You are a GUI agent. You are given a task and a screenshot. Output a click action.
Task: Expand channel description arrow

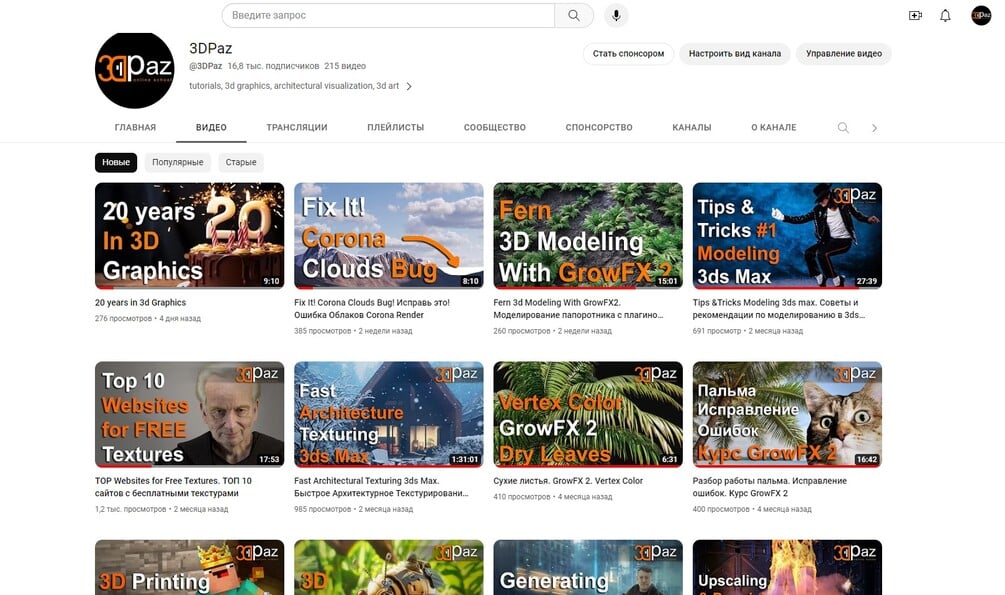(x=409, y=86)
